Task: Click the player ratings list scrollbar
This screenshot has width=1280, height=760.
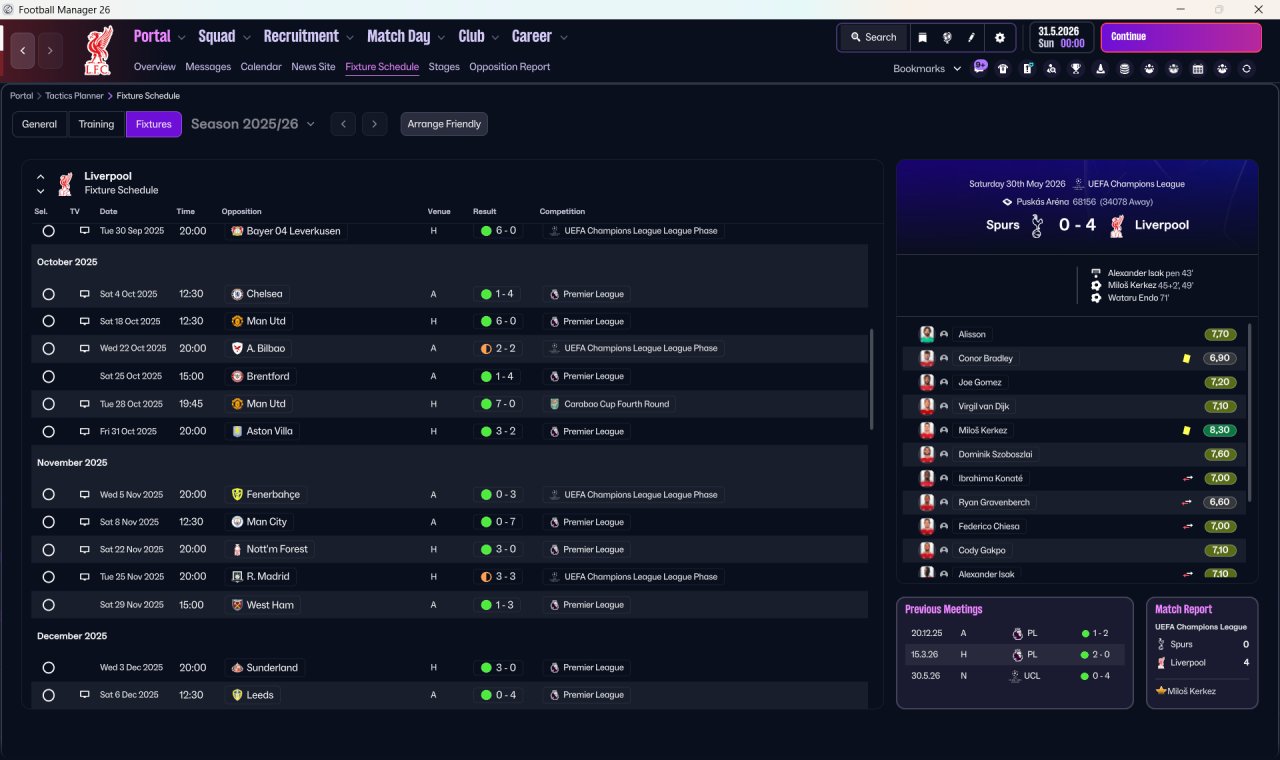Action: (x=1250, y=412)
